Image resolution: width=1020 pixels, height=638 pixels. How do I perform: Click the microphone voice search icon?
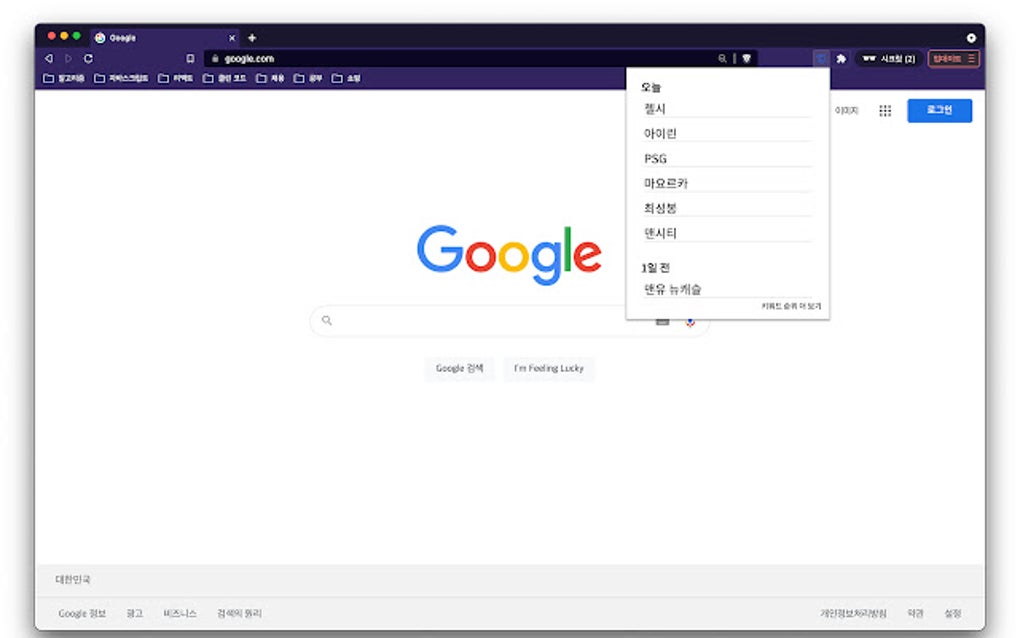690,321
